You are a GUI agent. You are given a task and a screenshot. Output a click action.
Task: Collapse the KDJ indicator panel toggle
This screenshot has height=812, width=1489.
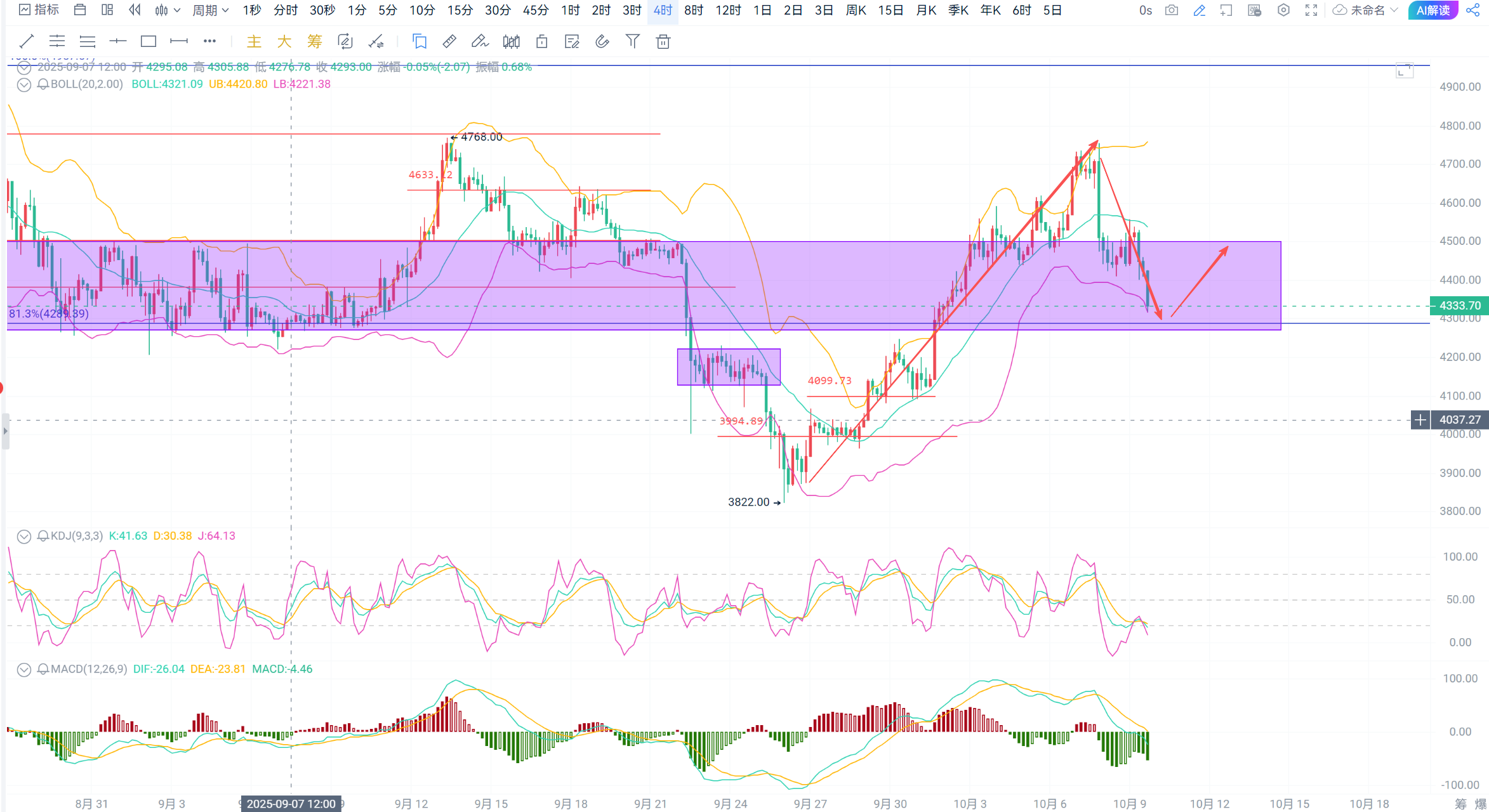pos(23,536)
